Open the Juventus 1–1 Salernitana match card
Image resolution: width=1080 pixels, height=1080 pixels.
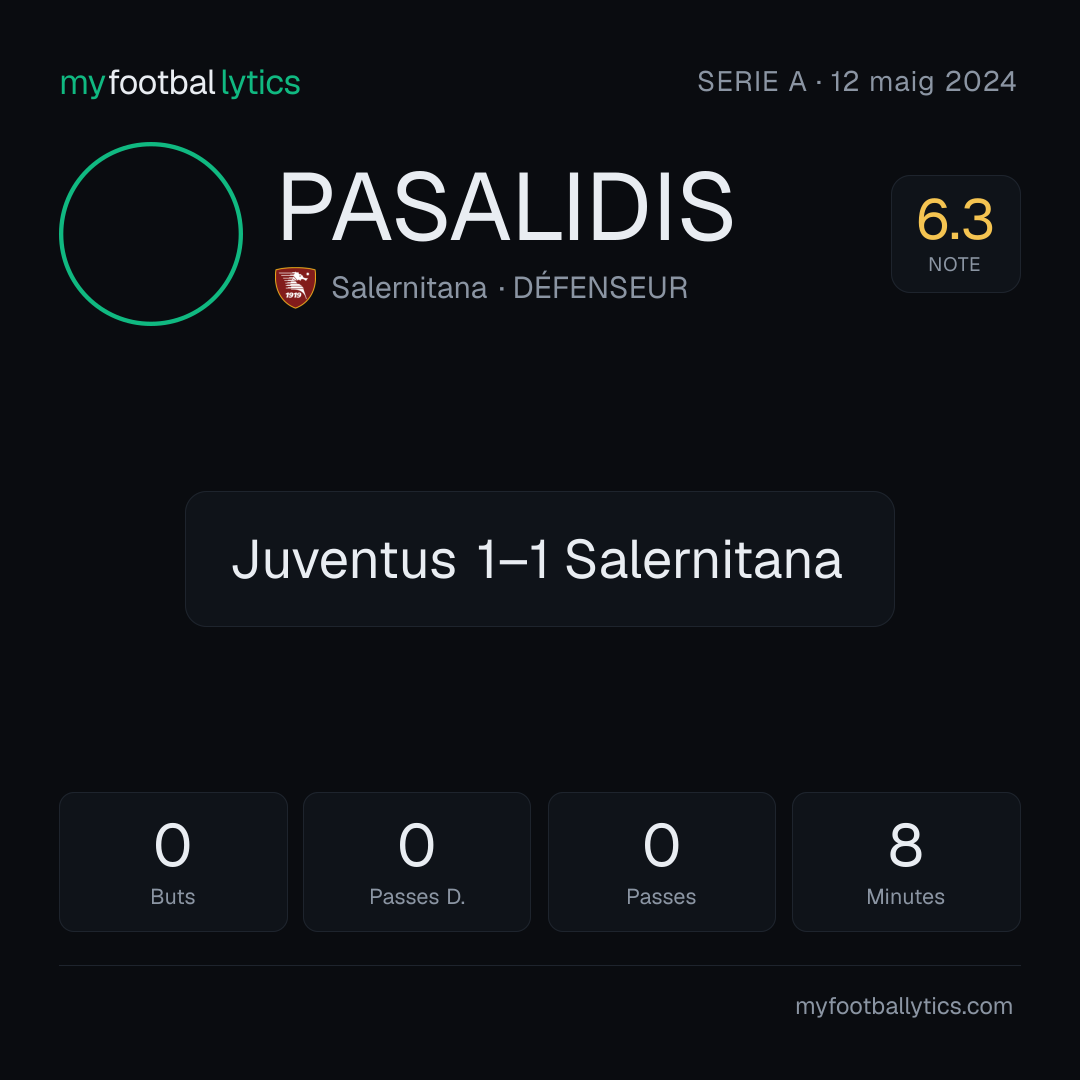coord(539,559)
